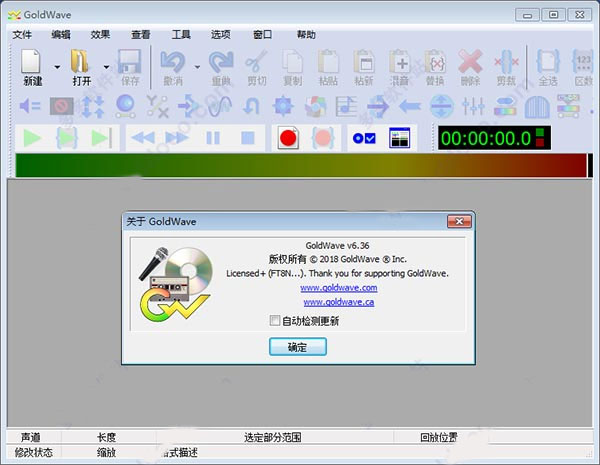Click the 确定 button

click(298, 347)
